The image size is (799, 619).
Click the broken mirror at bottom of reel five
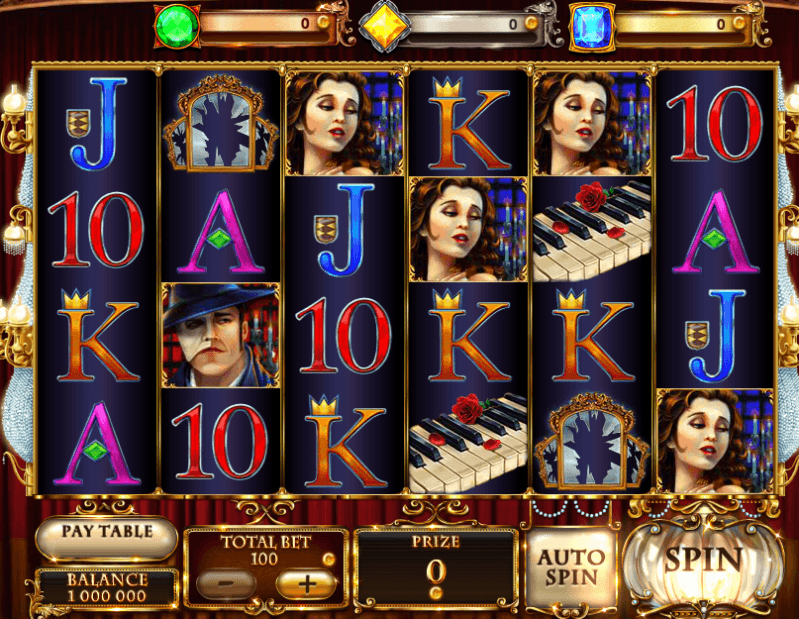click(592, 441)
